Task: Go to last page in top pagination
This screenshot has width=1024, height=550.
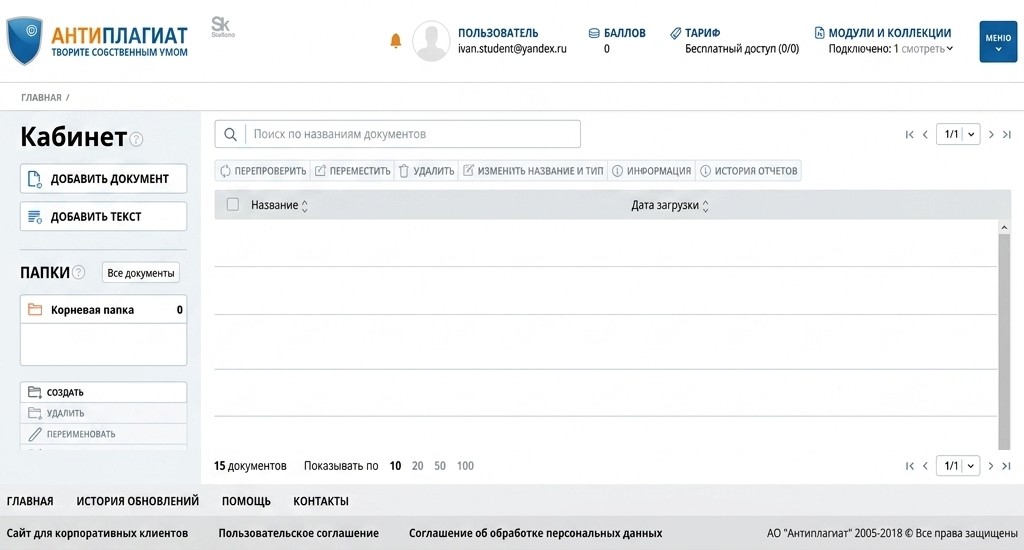Action: pos(1006,135)
